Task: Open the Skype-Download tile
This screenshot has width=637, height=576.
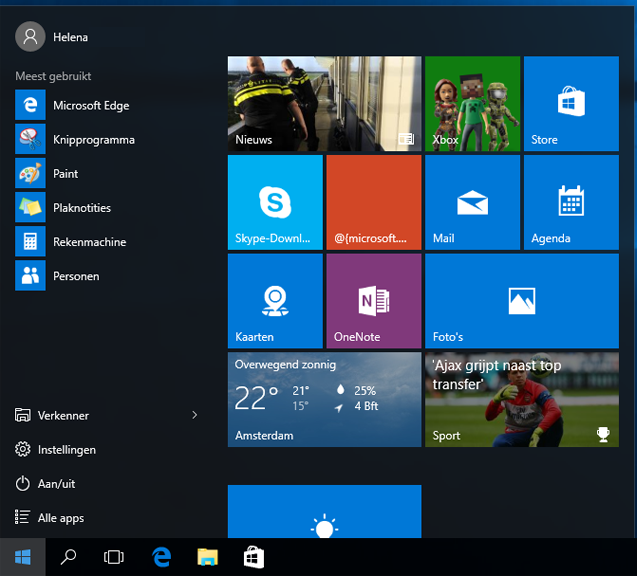Action: (x=275, y=202)
